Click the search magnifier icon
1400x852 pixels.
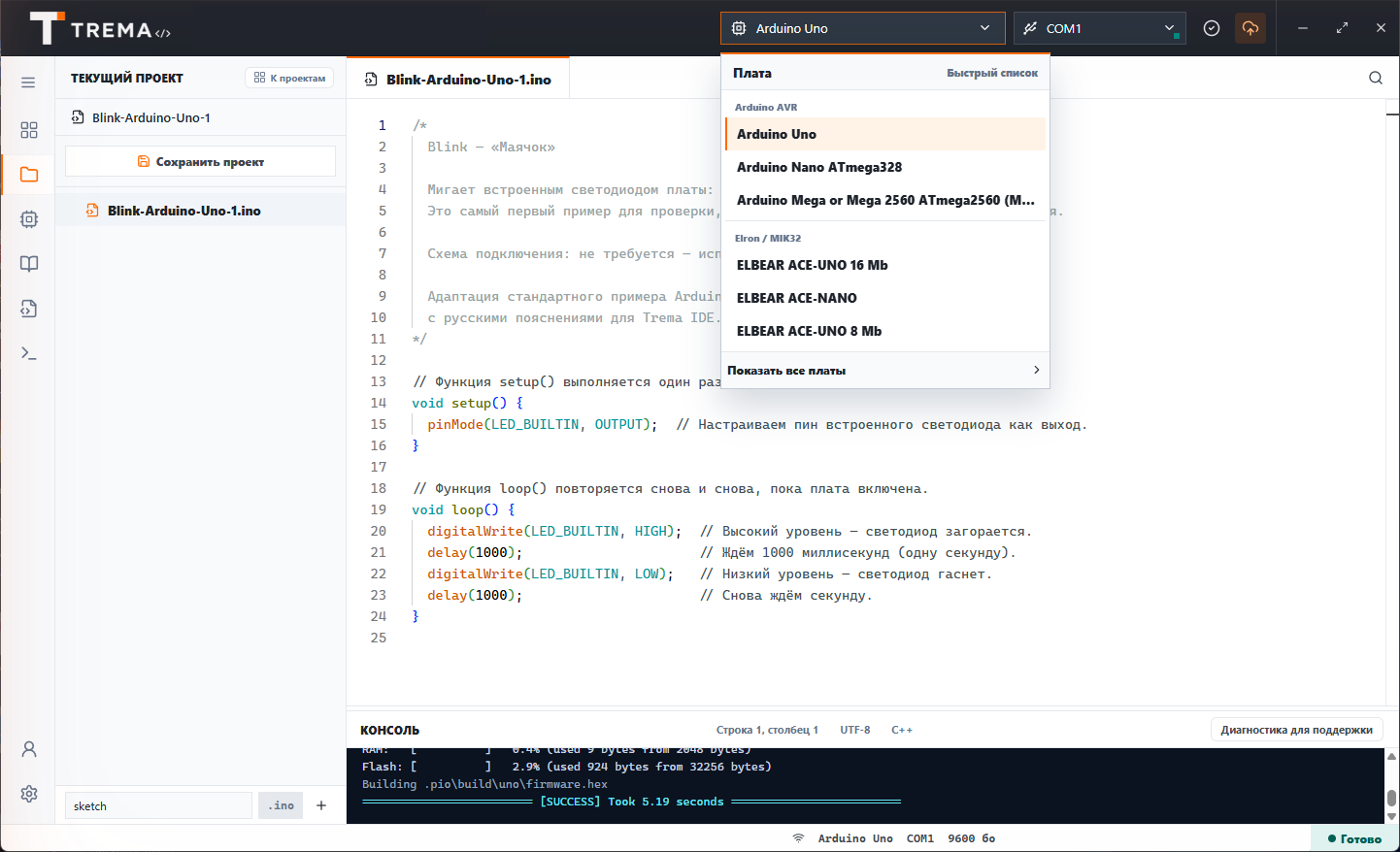pos(1376,78)
